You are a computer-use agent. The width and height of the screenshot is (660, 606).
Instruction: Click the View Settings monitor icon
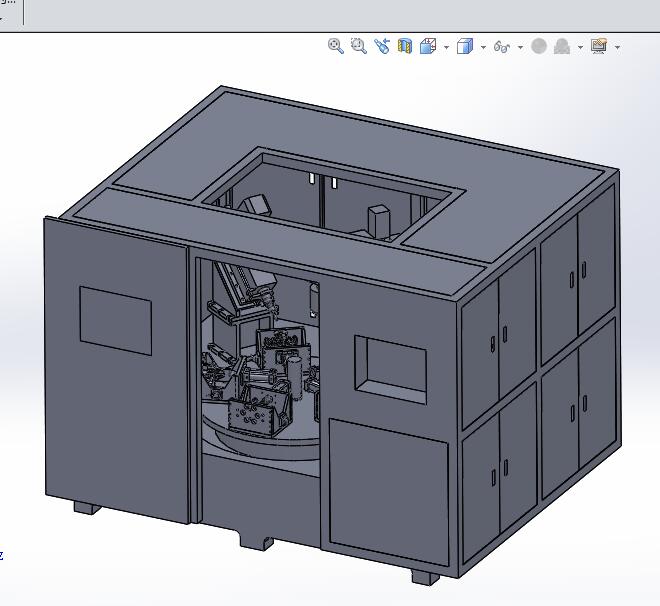[x=599, y=46]
